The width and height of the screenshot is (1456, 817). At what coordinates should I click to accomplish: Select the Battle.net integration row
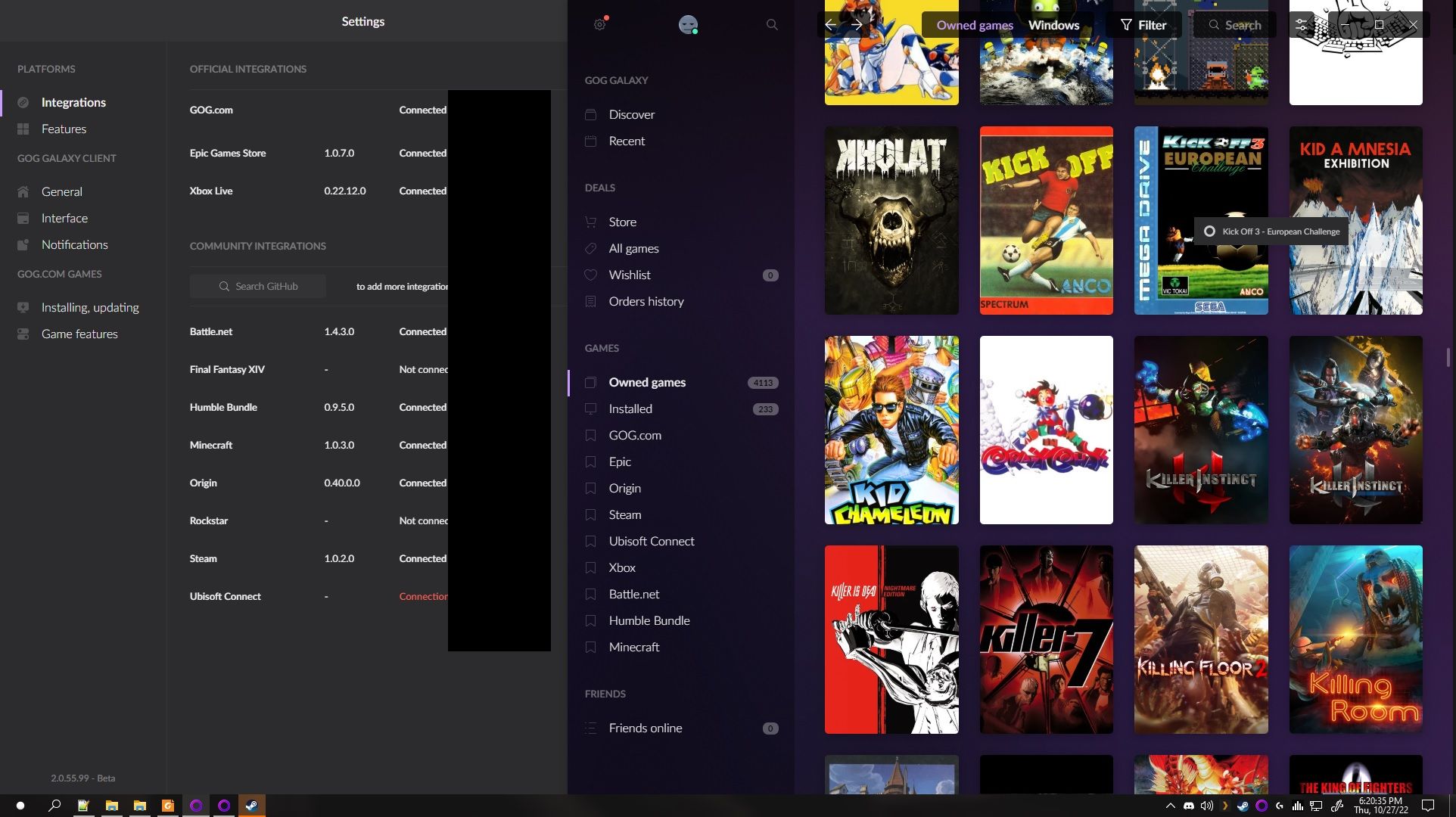click(318, 331)
